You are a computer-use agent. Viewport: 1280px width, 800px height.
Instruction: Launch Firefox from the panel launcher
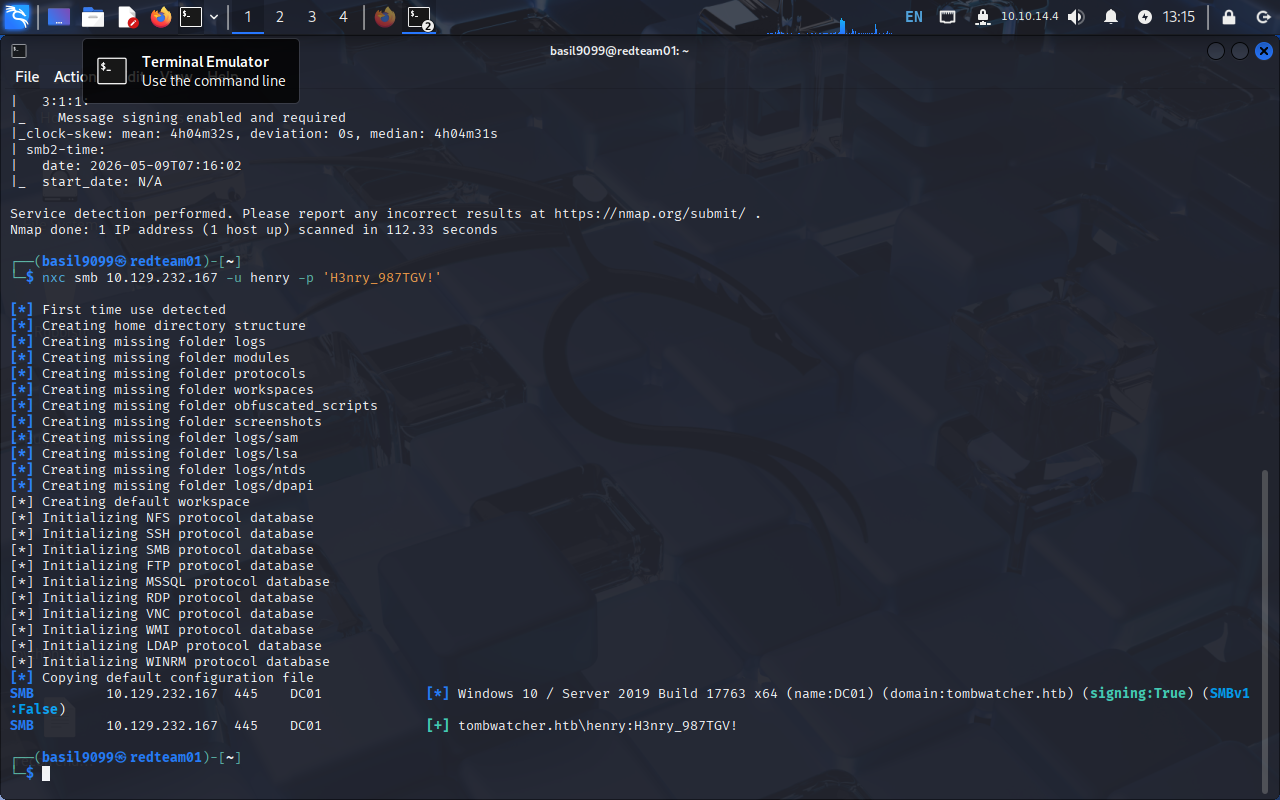click(160, 17)
